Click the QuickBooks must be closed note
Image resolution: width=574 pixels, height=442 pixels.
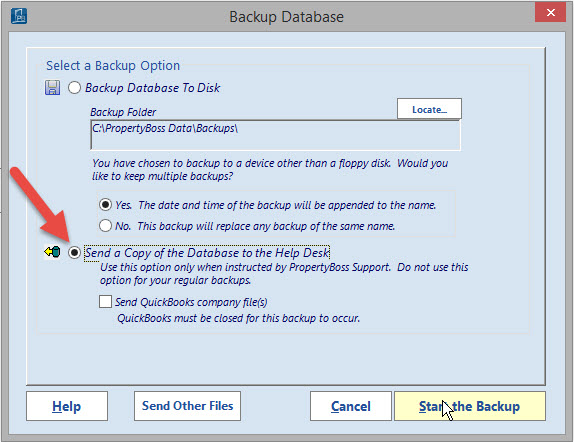[x=238, y=318]
